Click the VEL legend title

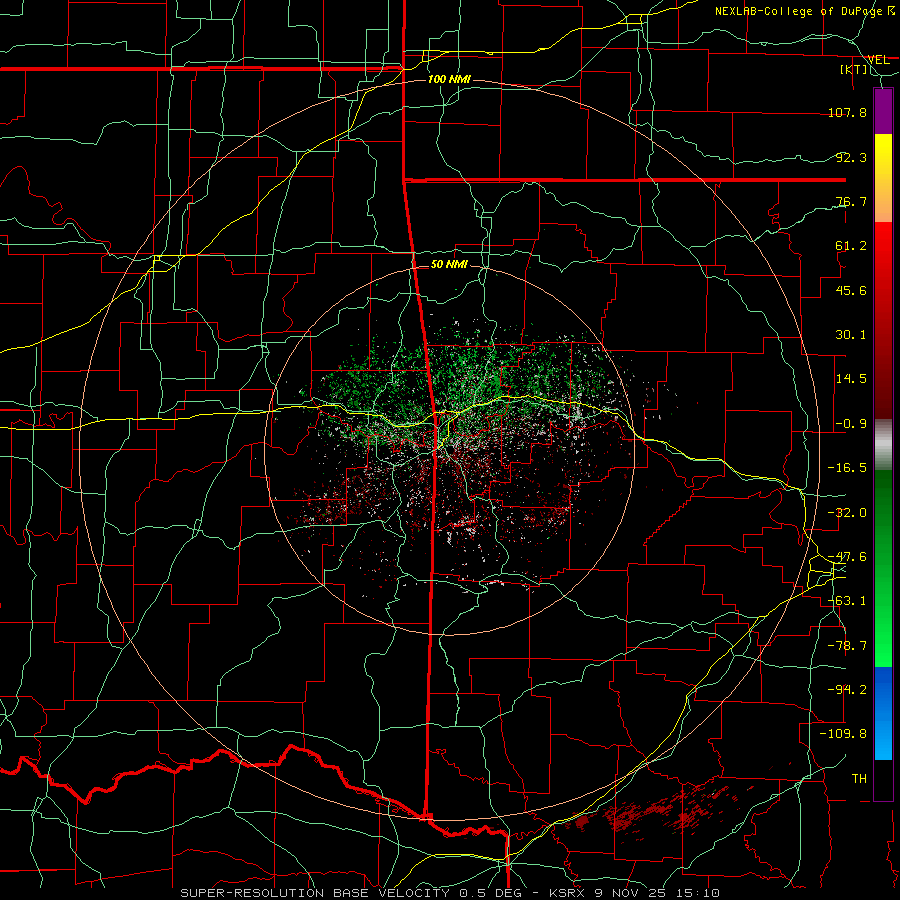879,60
